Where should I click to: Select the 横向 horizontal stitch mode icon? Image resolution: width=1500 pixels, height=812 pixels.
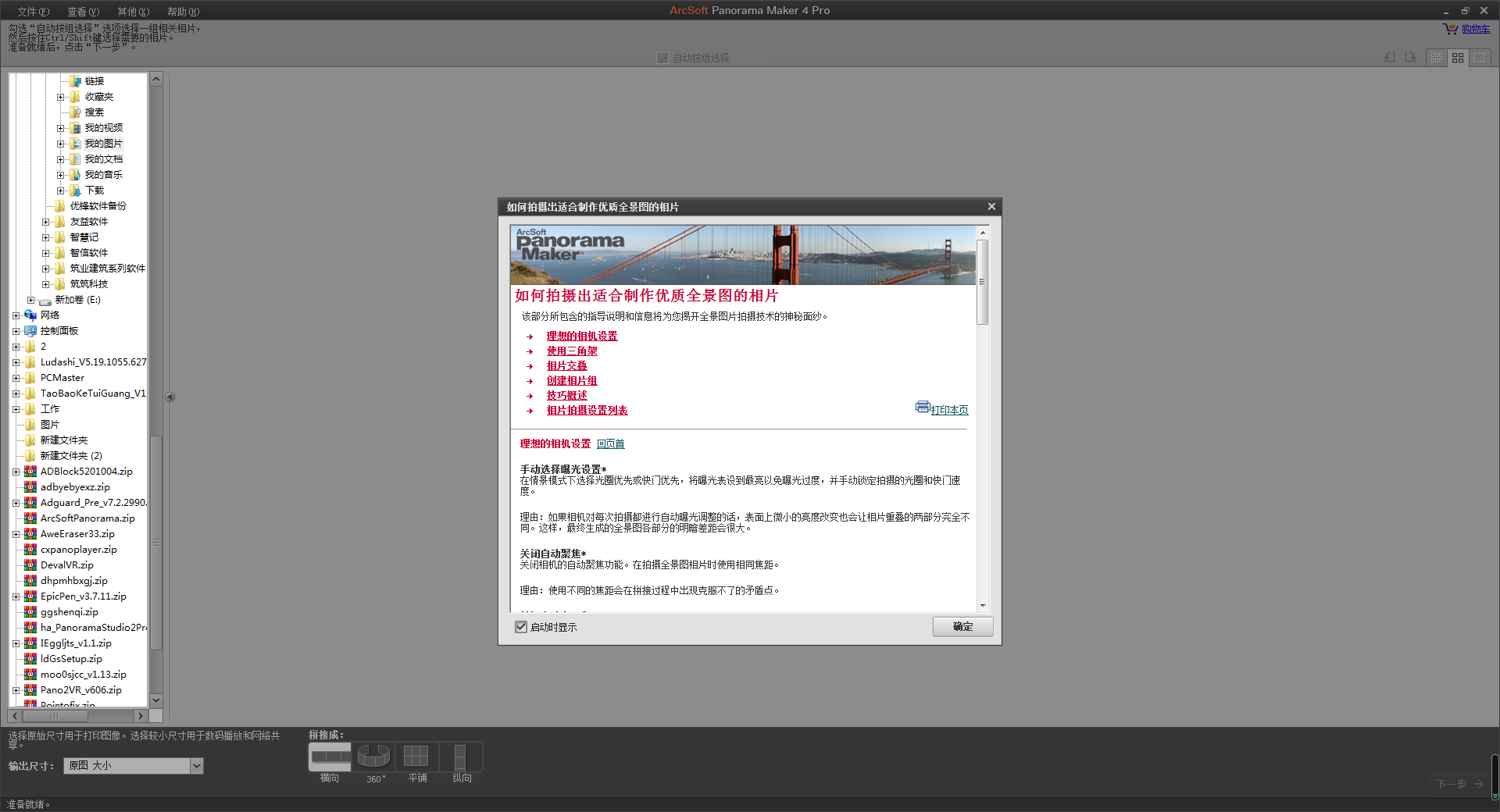click(330, 757)
